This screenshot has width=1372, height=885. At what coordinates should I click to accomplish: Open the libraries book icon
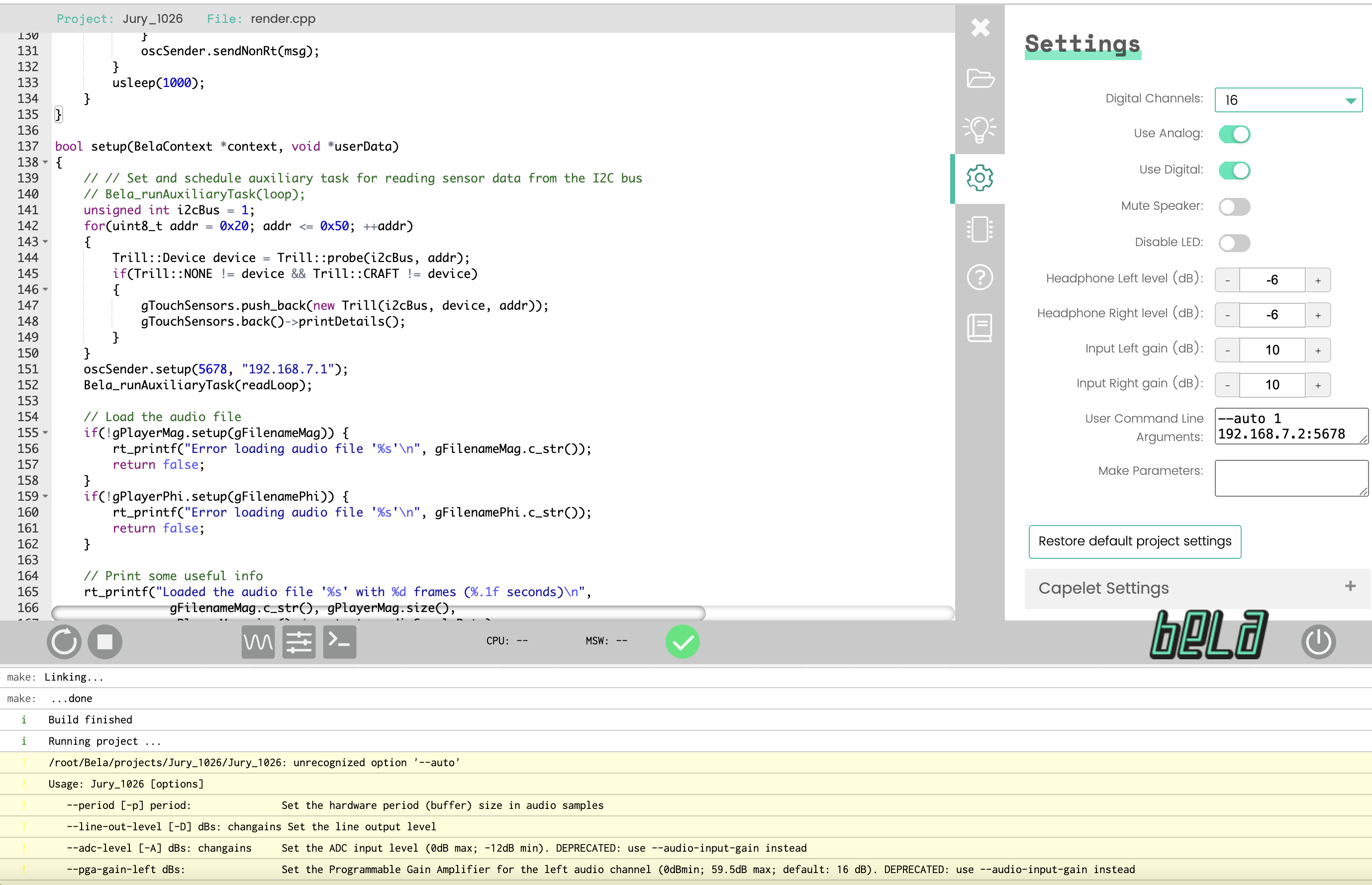pos(980,328)
